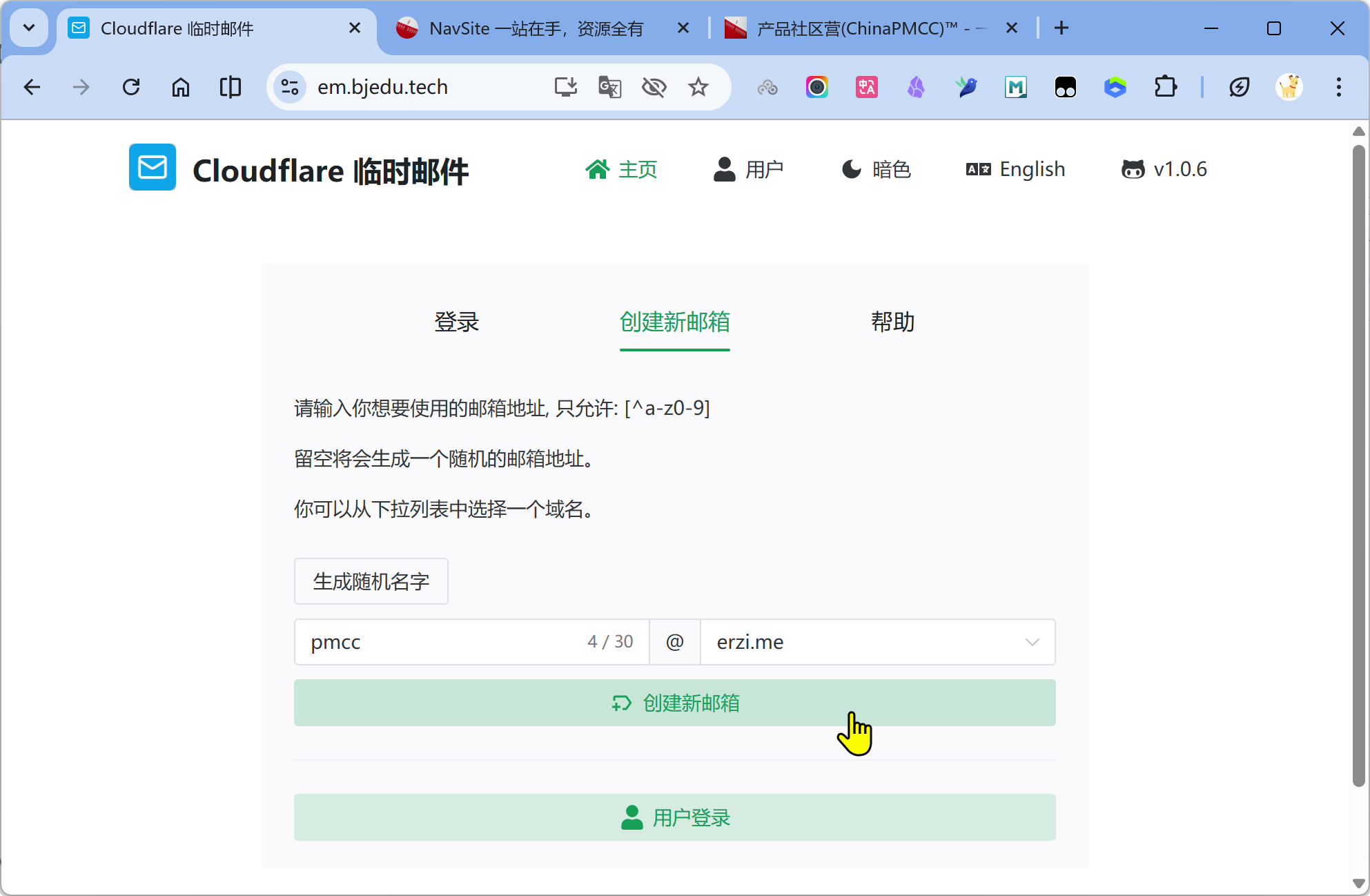Click the browser home button
This screenshot has width=1370, height=896.
pos(181,87)
